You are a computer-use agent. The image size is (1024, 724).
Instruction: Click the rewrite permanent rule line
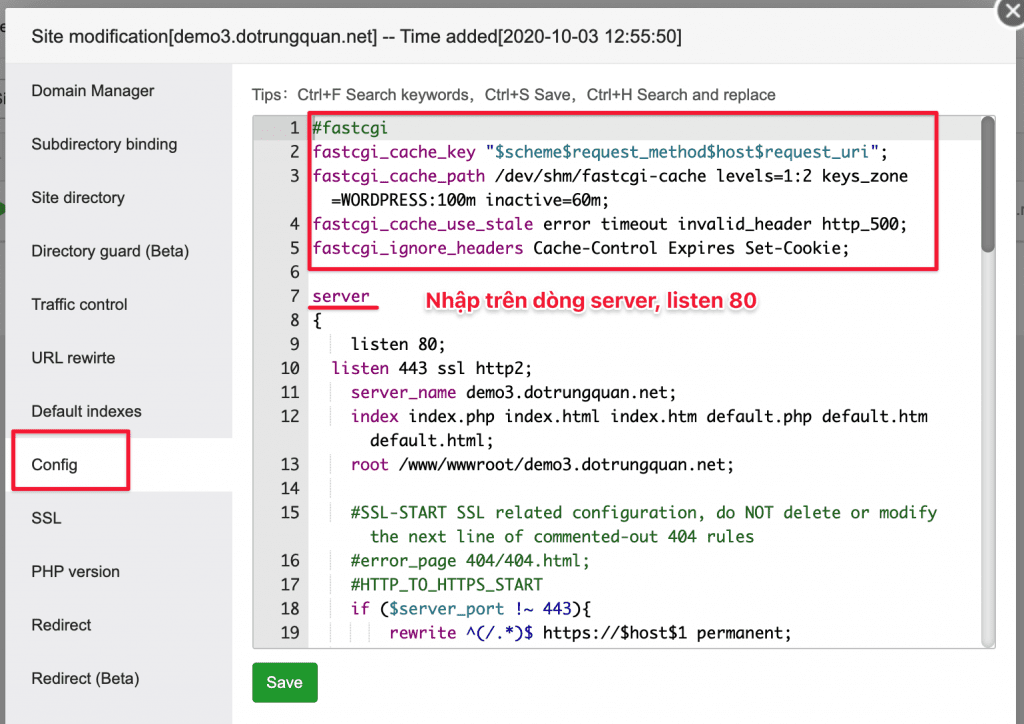[x=590, y=633]
